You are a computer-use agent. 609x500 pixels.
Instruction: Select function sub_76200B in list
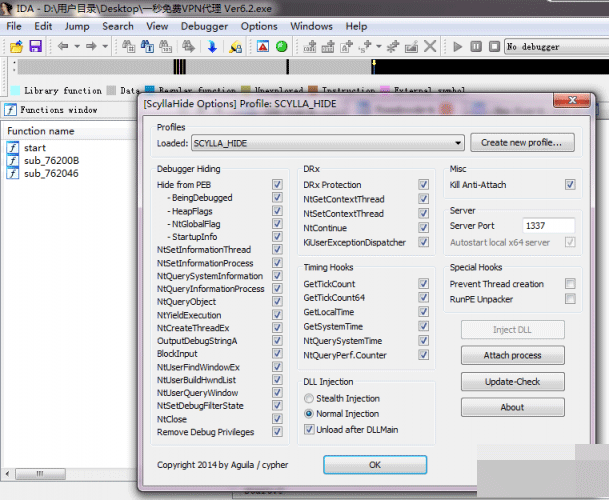pyautogui.click(x=51, y=160)
